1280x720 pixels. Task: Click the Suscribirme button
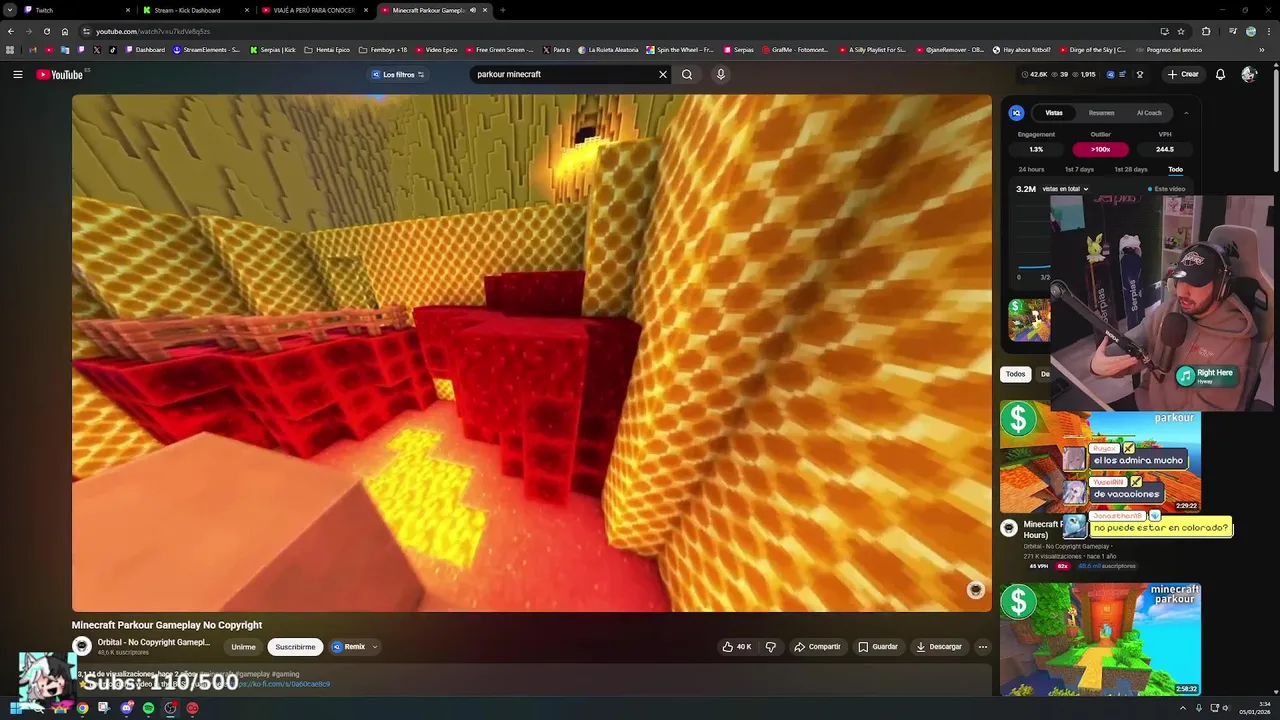(295, 647)
